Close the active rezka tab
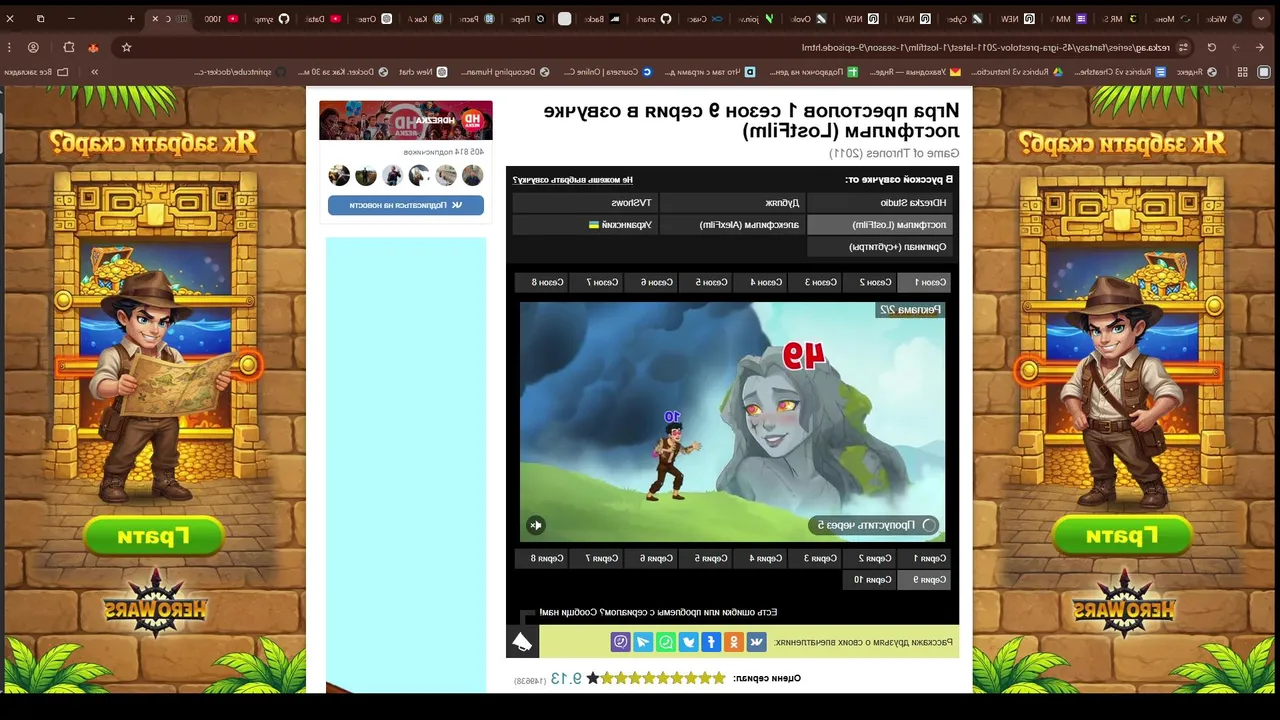This screenshot has width=1280, height=720. [155, 18]
